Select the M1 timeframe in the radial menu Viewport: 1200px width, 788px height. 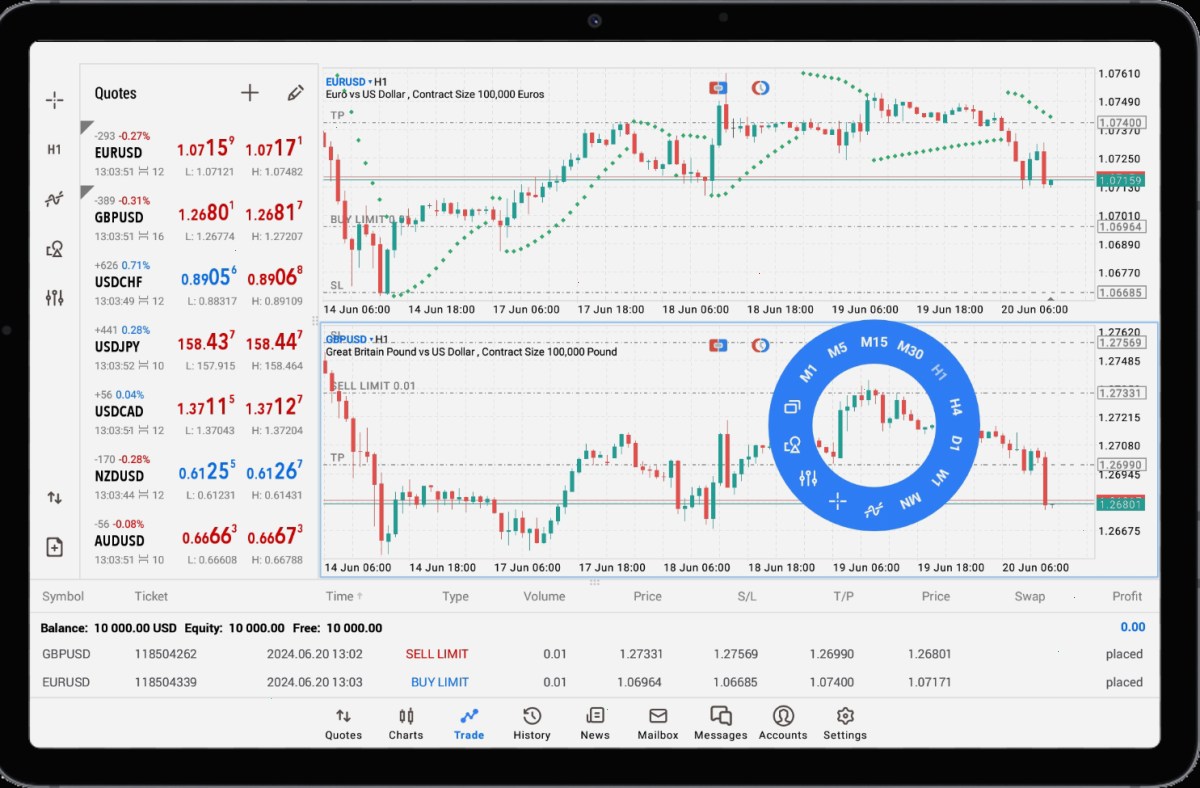809,373
